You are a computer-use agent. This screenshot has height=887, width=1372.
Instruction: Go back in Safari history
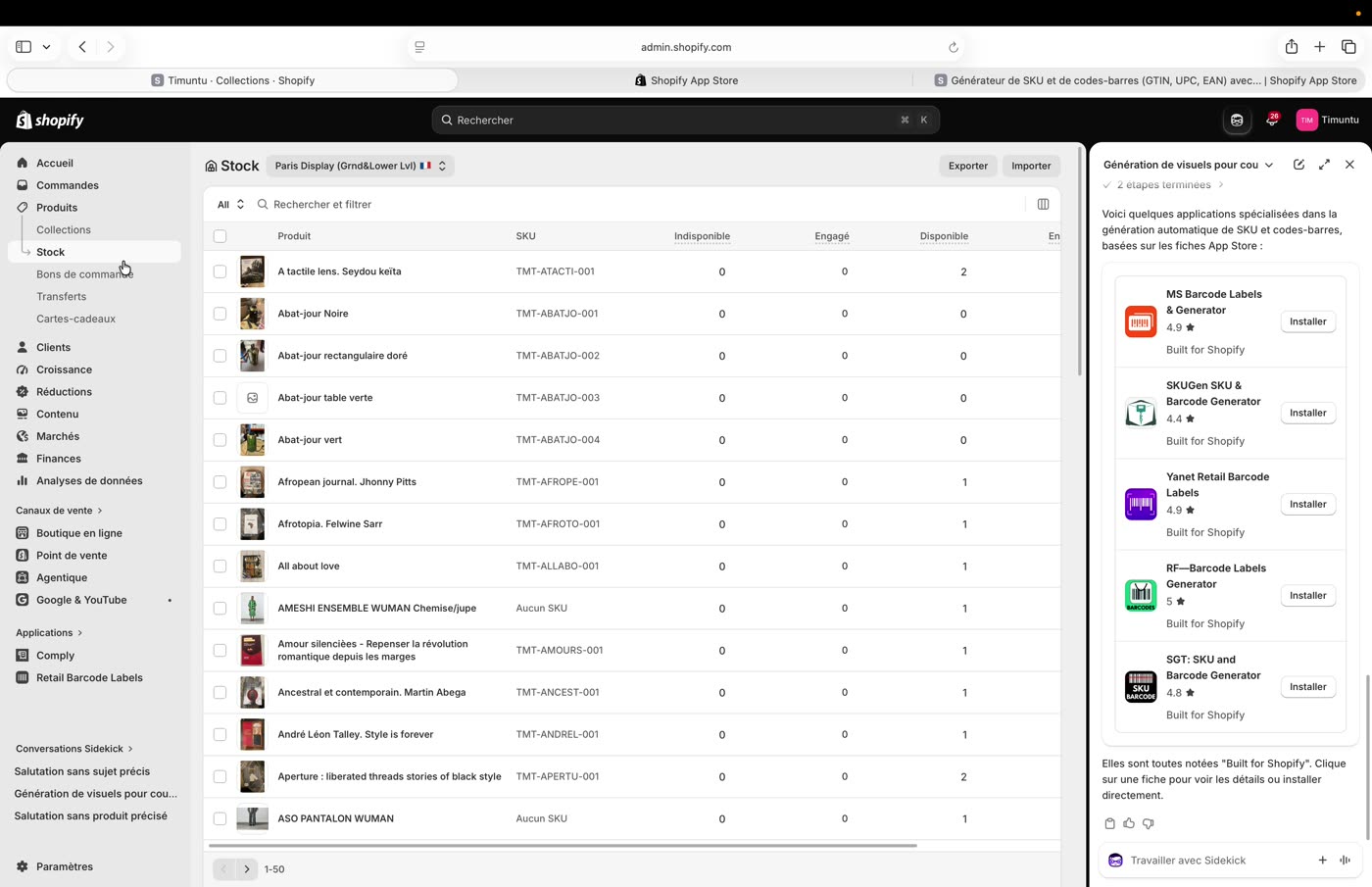coord(82,47)
